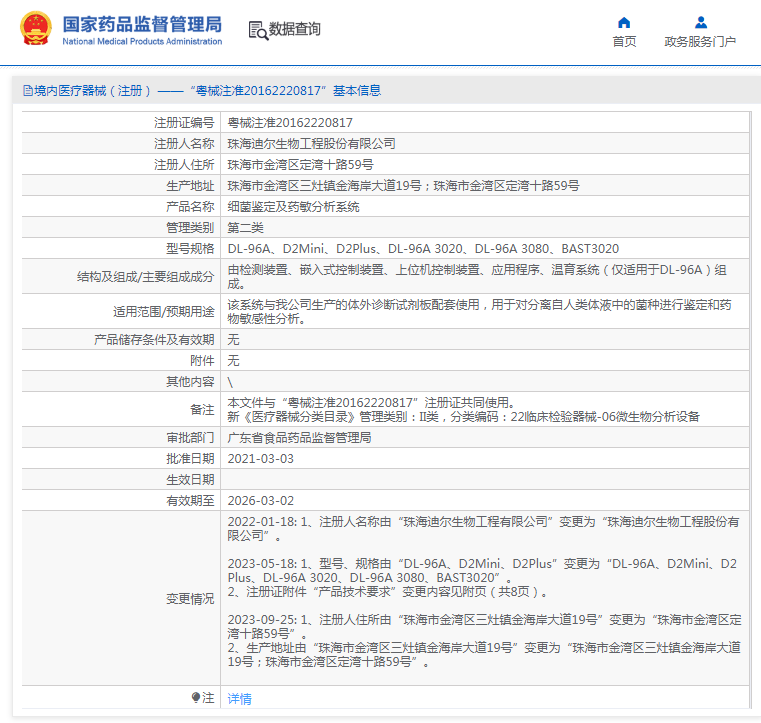
Task: Click the 备注 label
Action: click(x=202, y=410)
